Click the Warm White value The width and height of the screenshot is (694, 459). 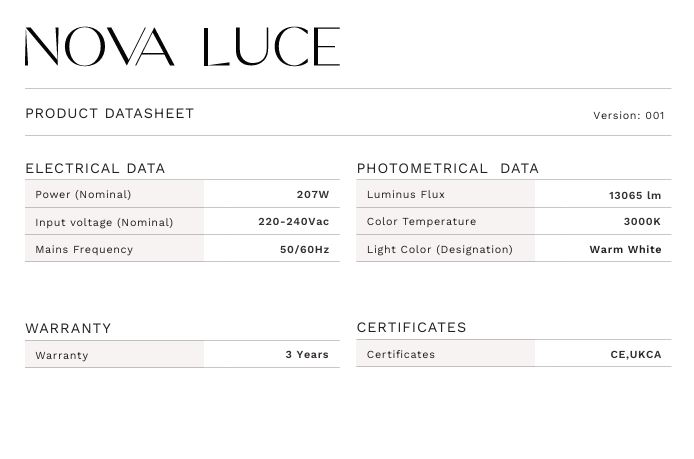pos(625,249)
